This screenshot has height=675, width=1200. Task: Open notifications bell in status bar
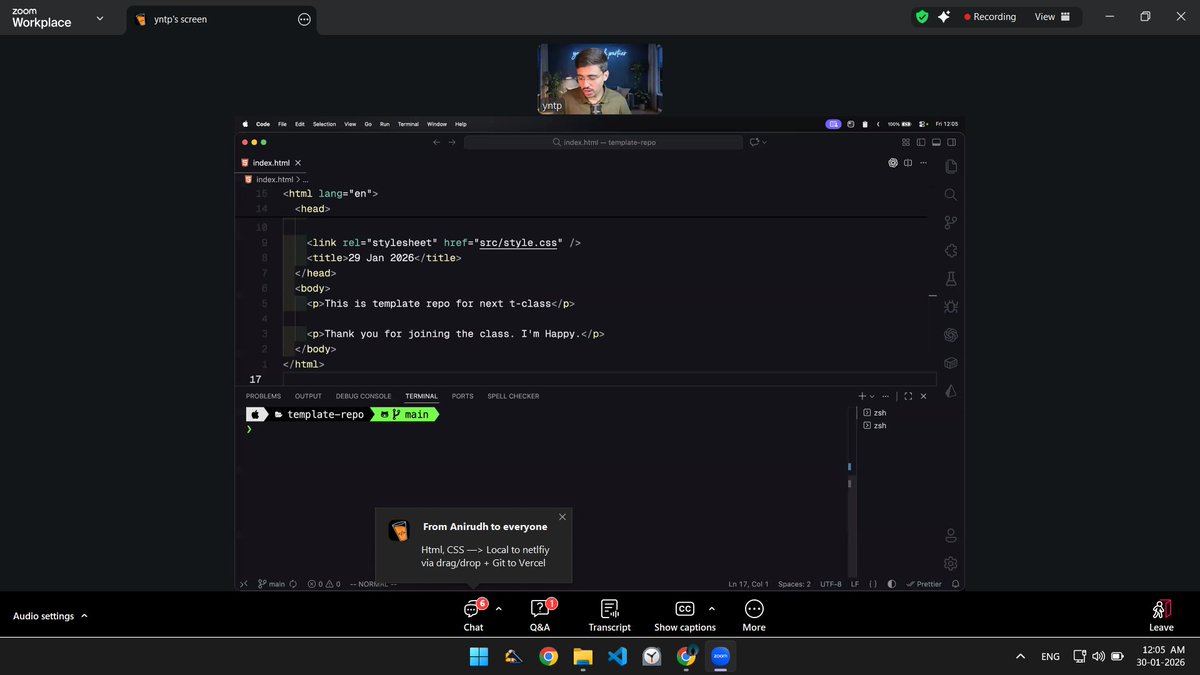click(x=956, y=584)
